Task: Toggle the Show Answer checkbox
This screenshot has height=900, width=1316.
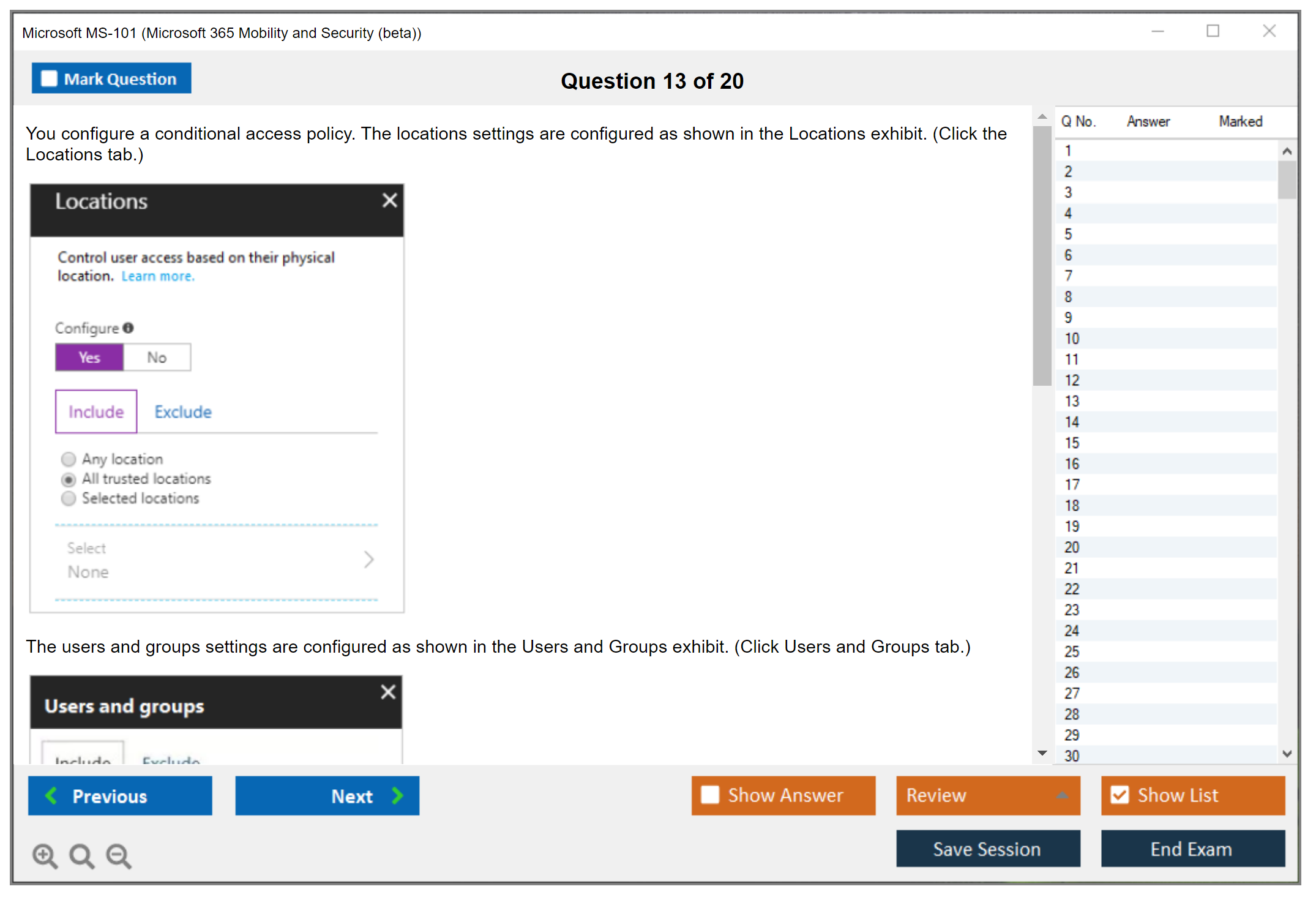Action: [710, 795]
